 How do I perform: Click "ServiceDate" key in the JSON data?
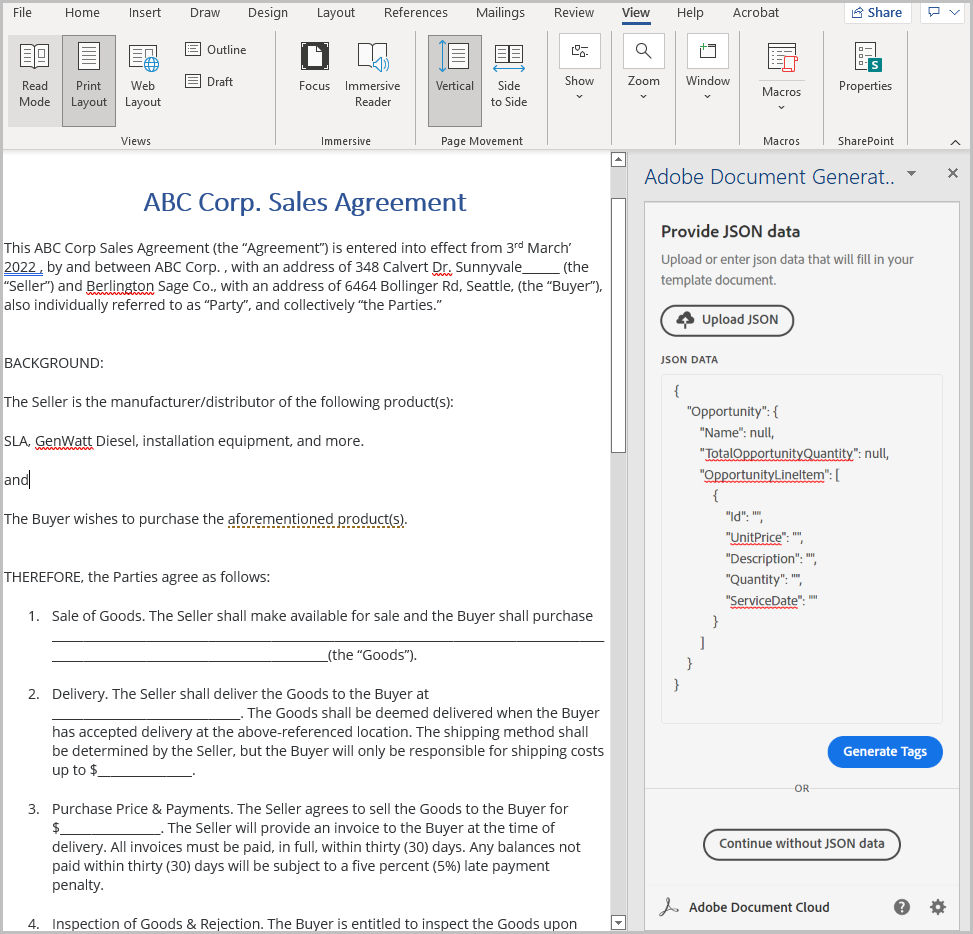pyautogui.click(x=764, y=601)
